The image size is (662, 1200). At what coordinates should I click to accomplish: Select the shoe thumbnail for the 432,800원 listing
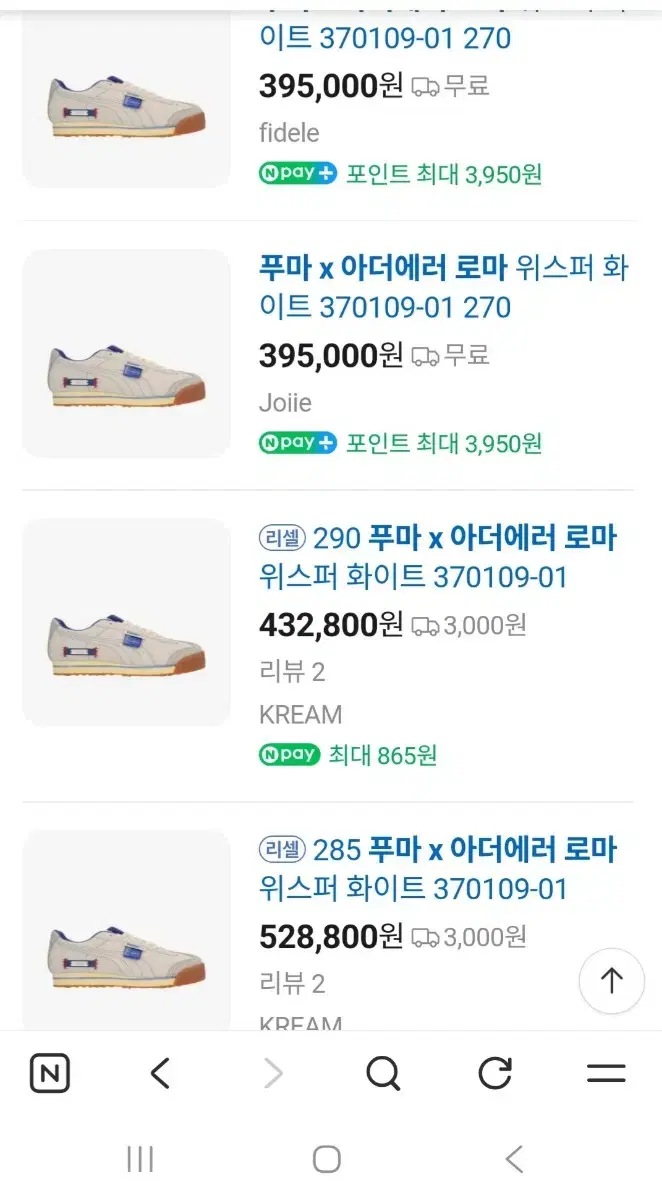click(x=126, y=622)
